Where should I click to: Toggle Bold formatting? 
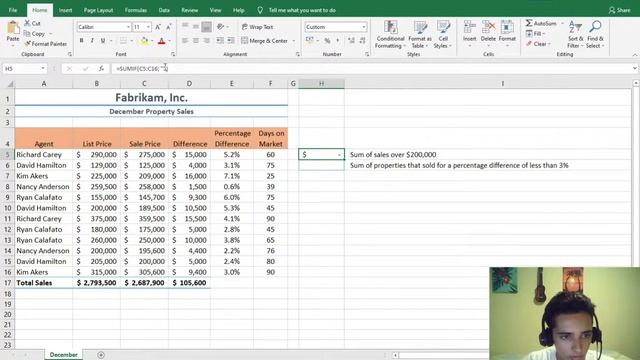[81, 40]
